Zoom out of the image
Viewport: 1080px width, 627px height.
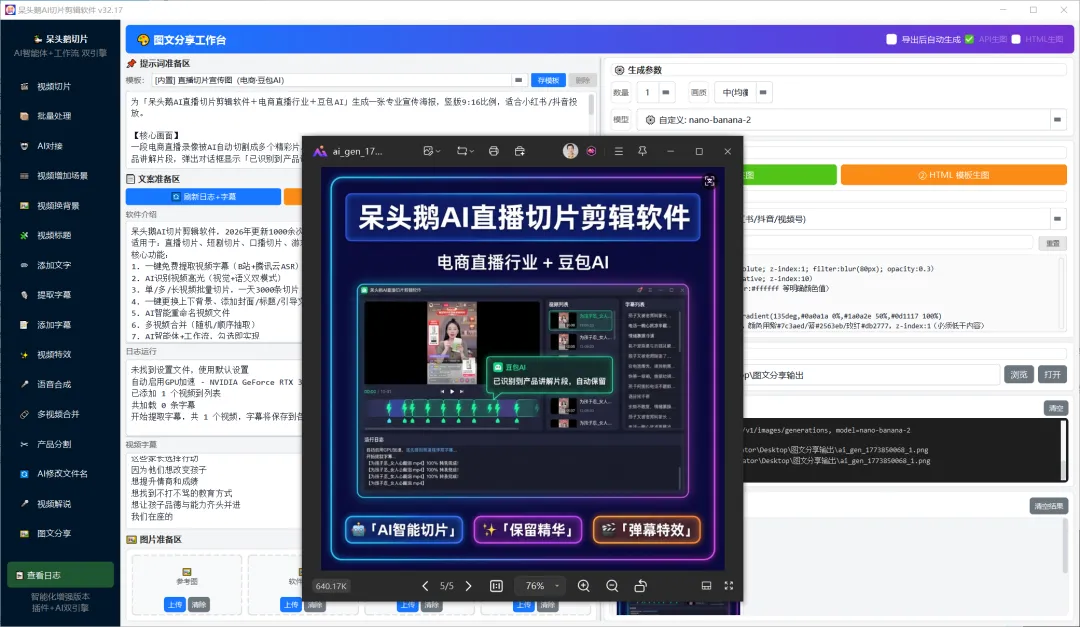[x=612, y=586]
